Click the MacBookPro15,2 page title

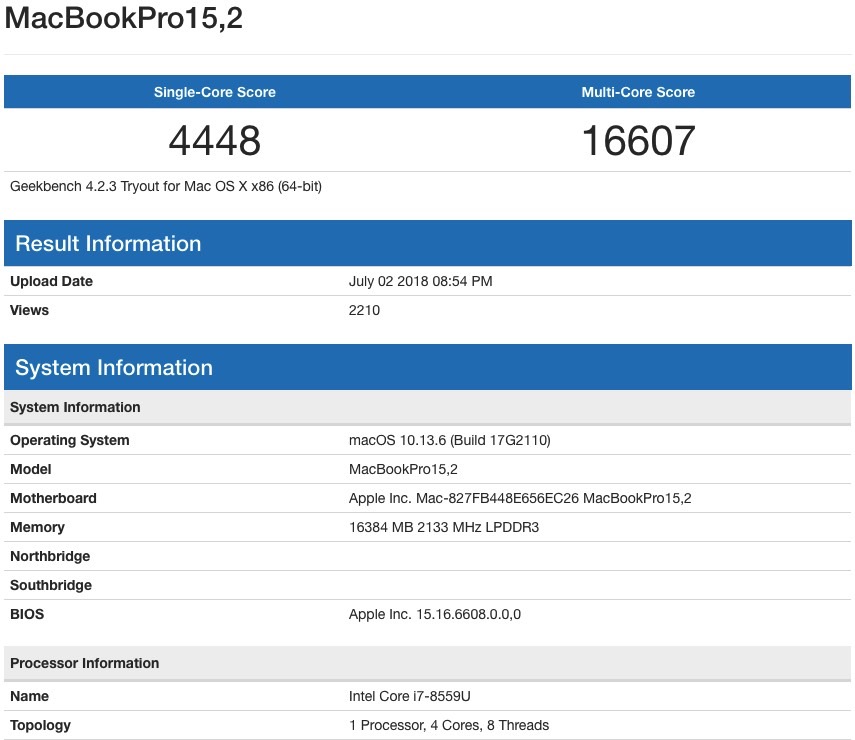(x=124, y=18)
